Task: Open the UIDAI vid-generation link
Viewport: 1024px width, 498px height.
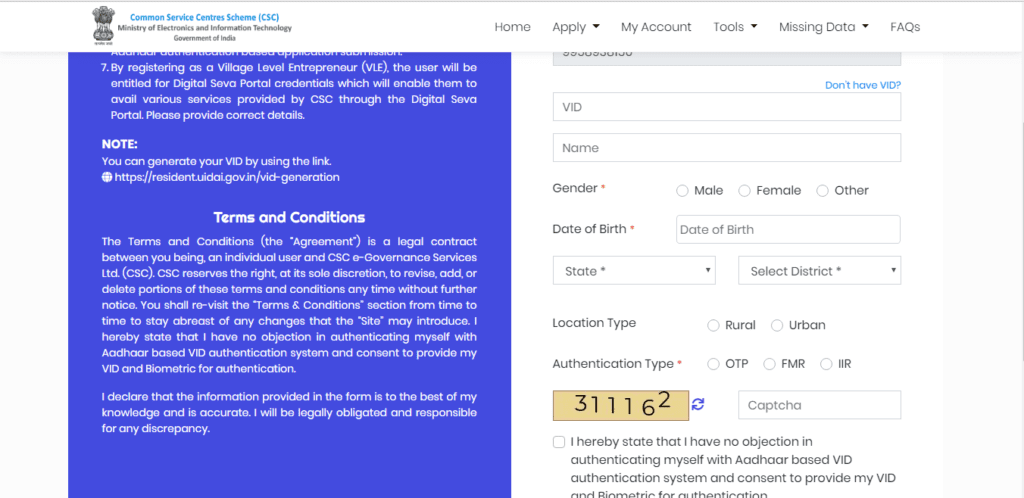Action: tap(227, 177)
